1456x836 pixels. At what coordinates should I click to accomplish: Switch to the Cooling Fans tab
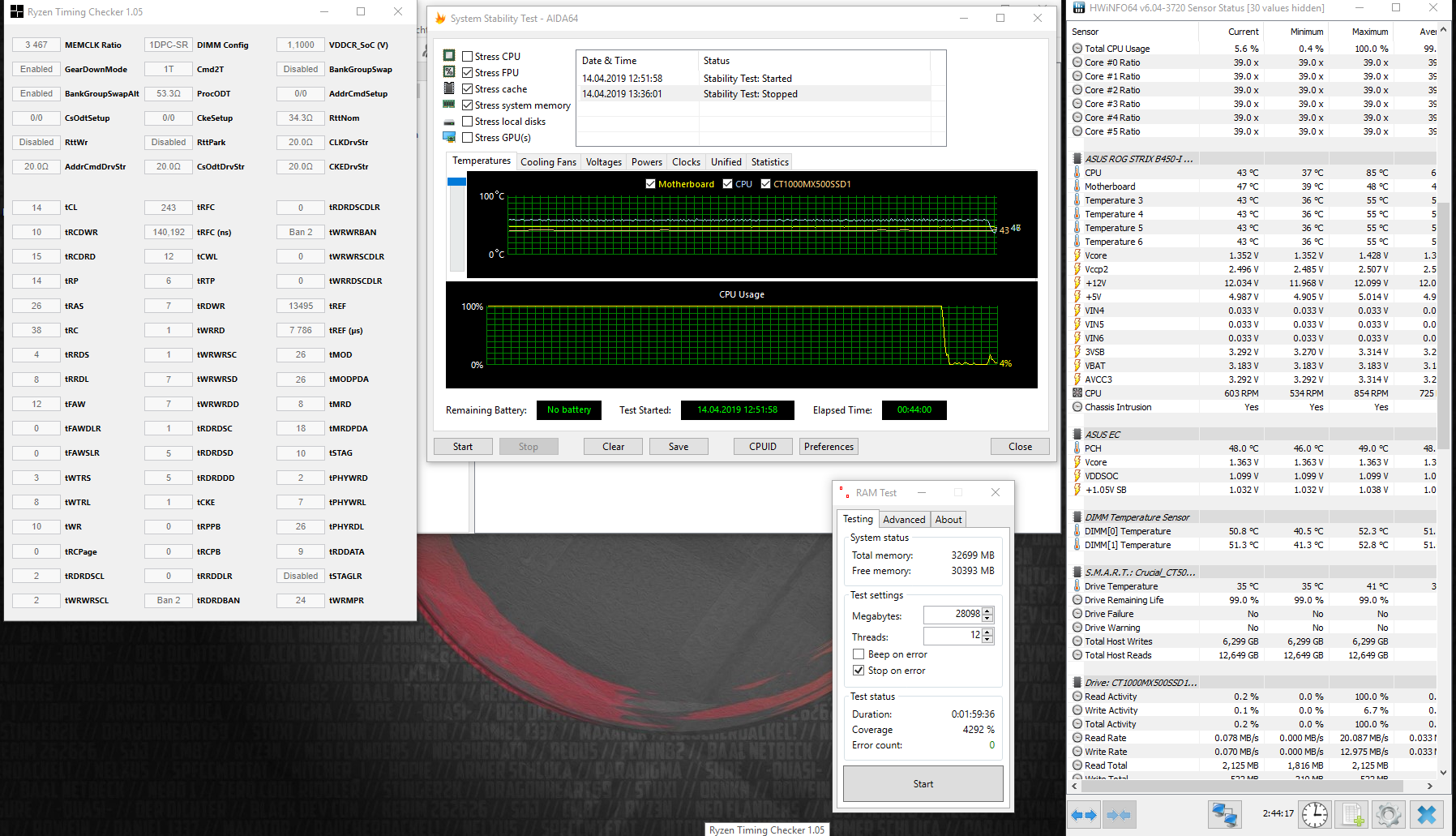click(x=549, y=162)
